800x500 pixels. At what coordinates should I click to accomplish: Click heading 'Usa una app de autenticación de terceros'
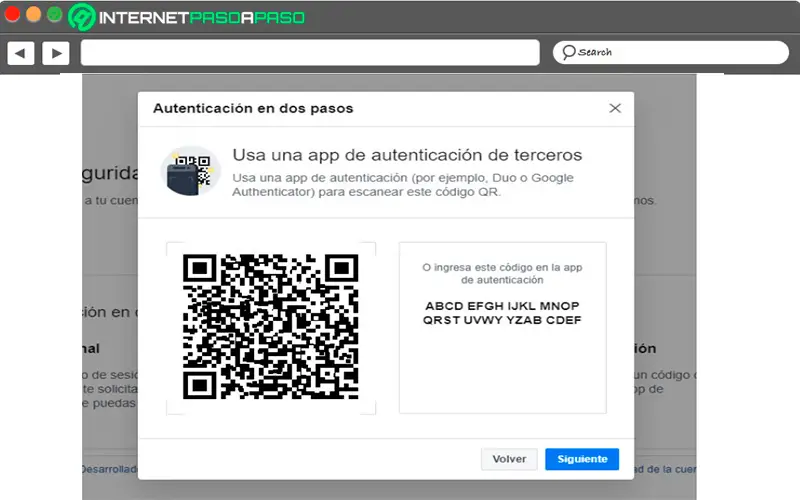click(x=407, y=155)
